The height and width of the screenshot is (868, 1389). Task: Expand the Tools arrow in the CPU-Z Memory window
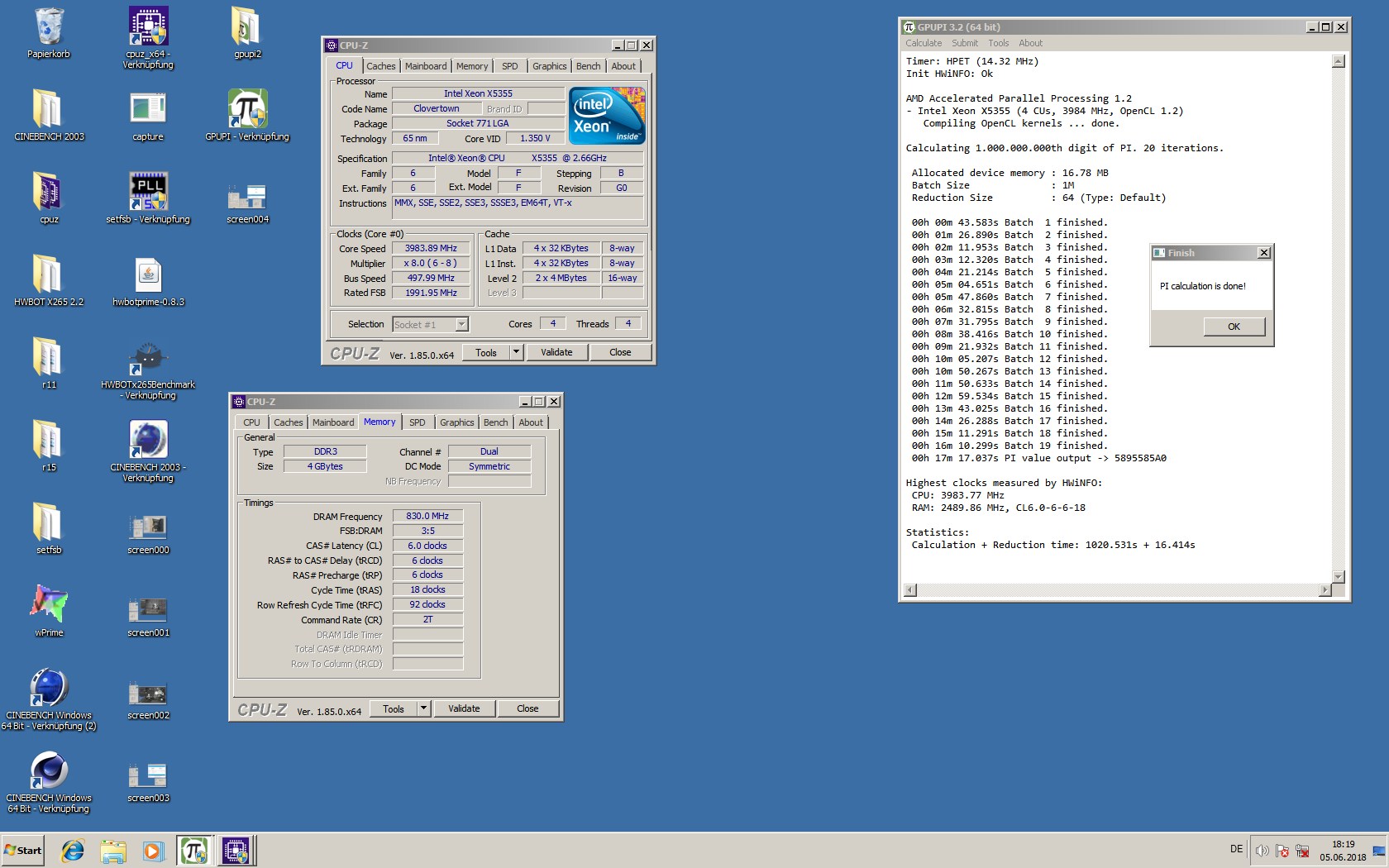[423, 708]
